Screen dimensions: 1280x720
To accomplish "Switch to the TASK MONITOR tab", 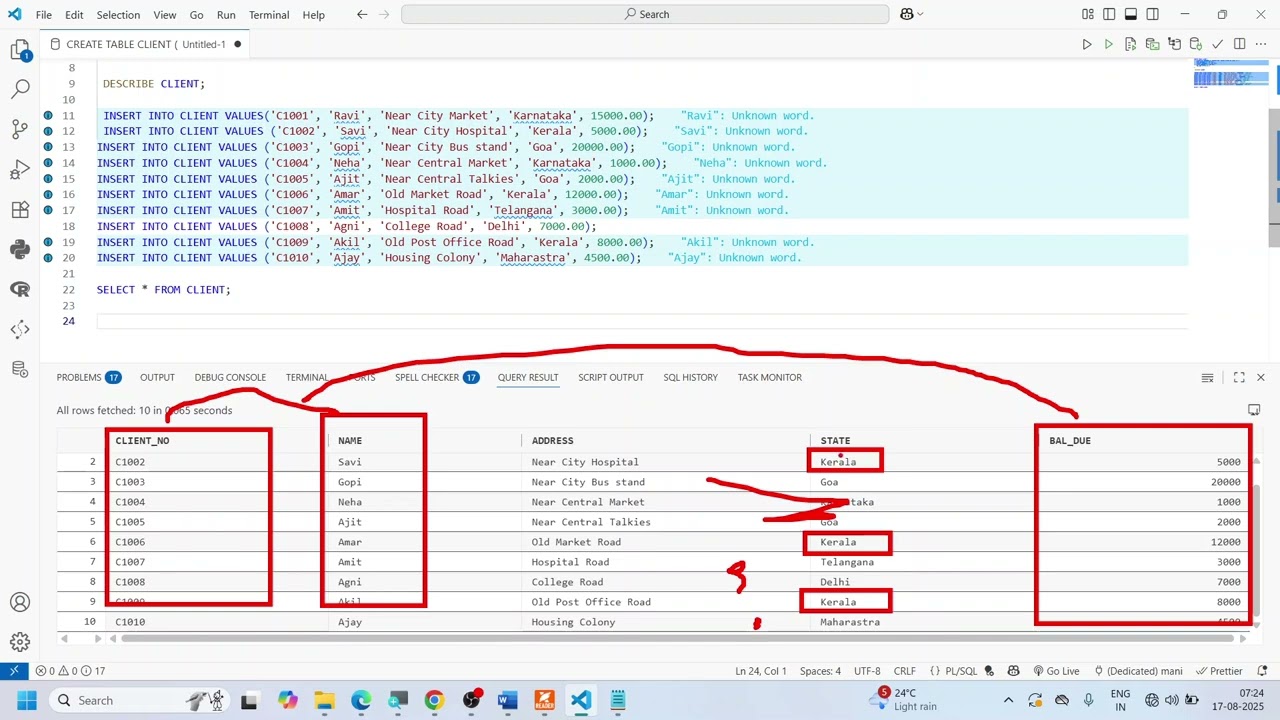I will pyautogui.click(x=770, y=377).
